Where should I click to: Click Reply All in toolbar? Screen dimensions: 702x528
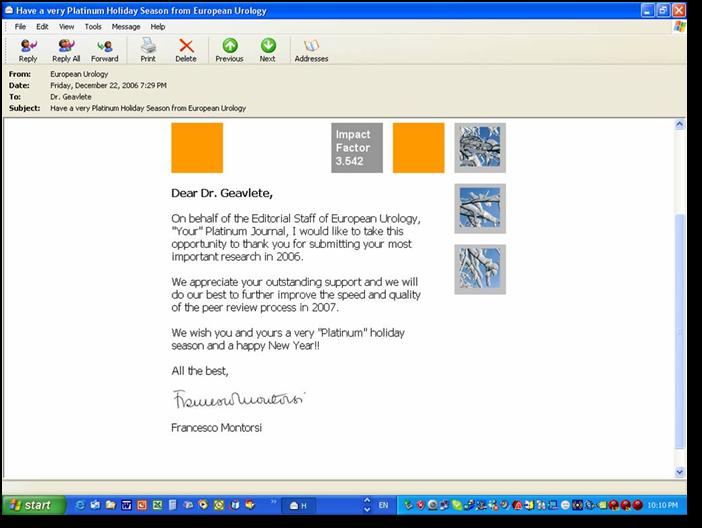(x=66, y=50)
